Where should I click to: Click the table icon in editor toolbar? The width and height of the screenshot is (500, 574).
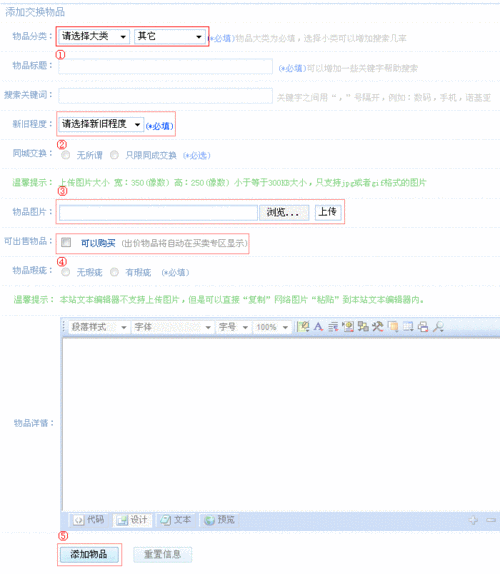tap(408, 327)
